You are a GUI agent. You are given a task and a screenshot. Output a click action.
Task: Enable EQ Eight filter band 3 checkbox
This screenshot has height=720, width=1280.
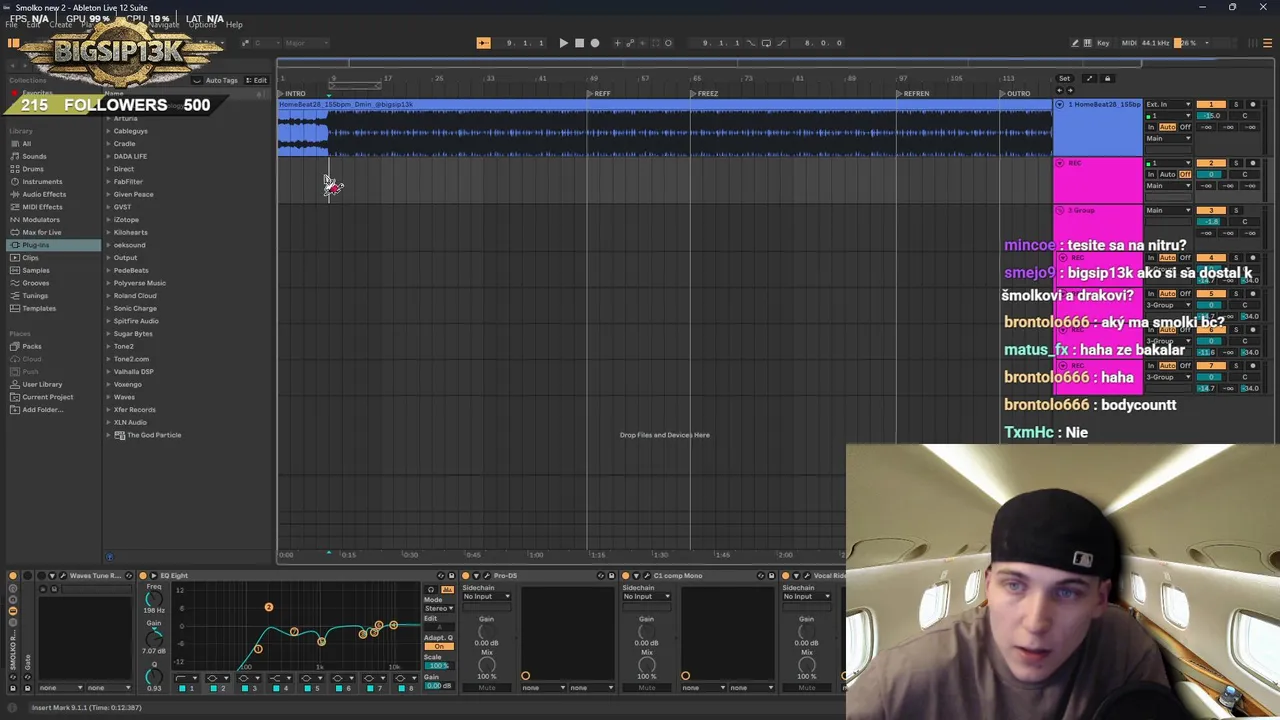coord(243,688)
